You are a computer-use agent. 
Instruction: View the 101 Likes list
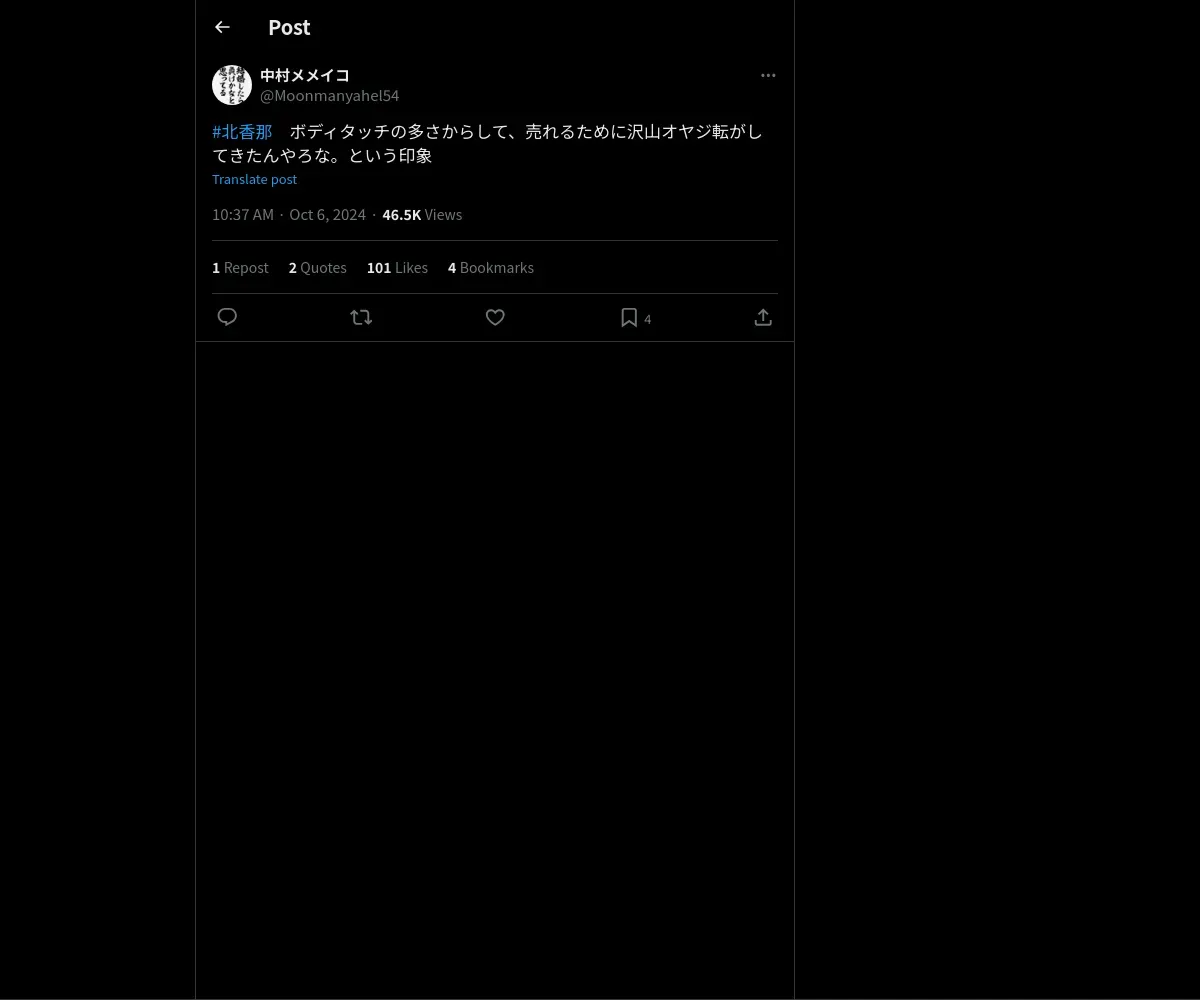point(397,267)
